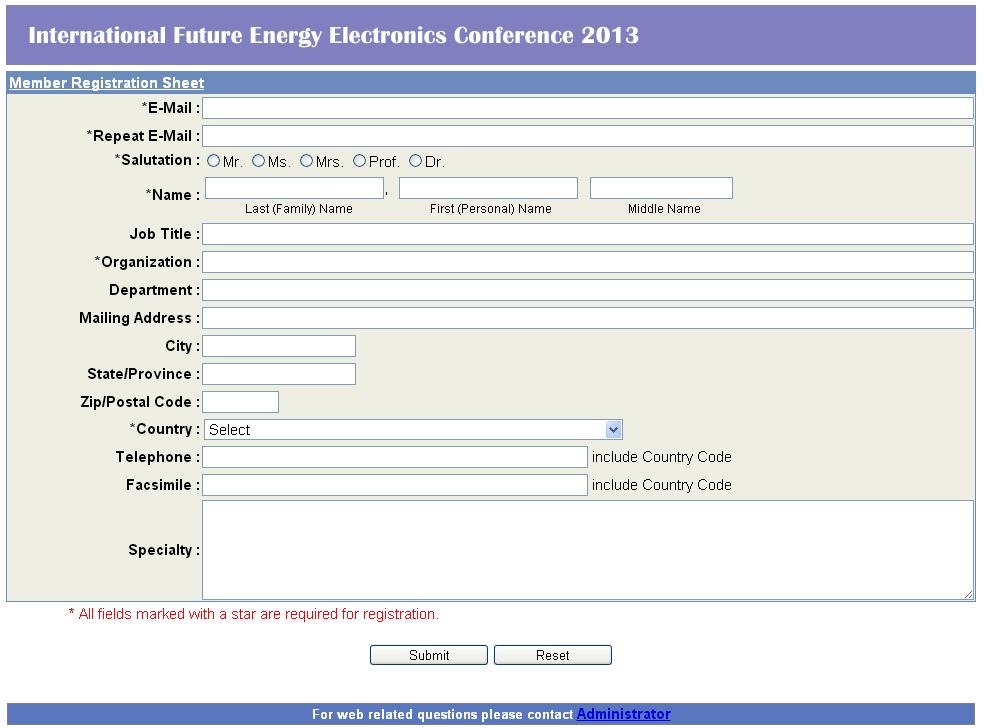Select the Mr. salutation radio button

213,161
